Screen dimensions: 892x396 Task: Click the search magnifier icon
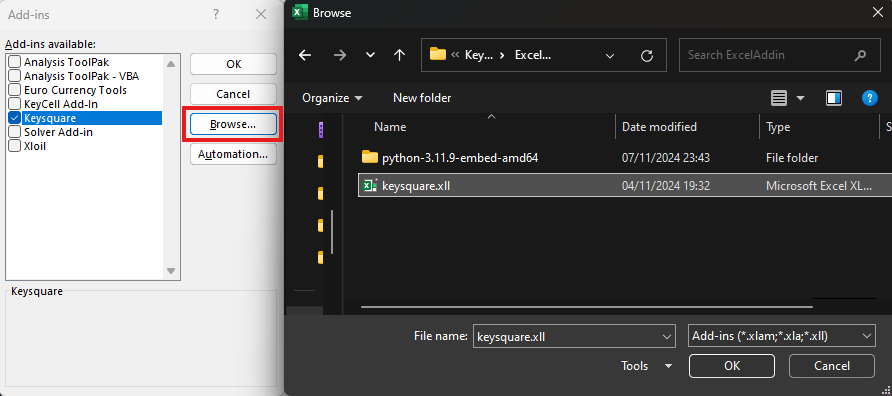(860, 55)
